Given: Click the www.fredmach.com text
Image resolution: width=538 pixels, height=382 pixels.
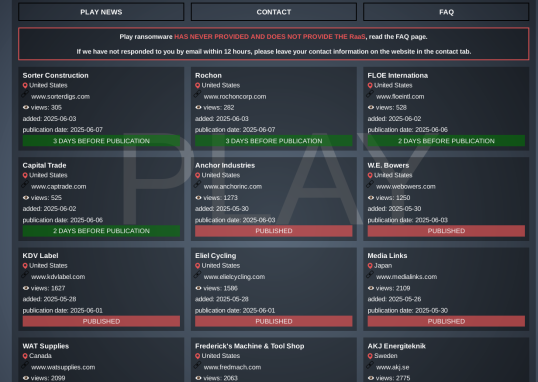Looking at the screenshot, I should tap(232, 367).
